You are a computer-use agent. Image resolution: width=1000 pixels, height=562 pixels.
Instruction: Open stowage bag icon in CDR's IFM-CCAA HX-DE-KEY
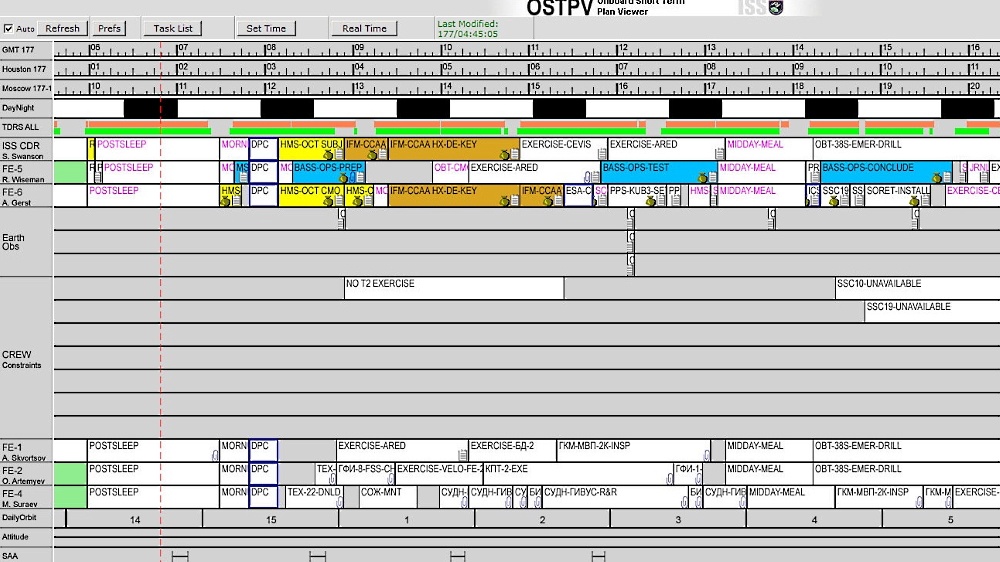coord(504,154)
